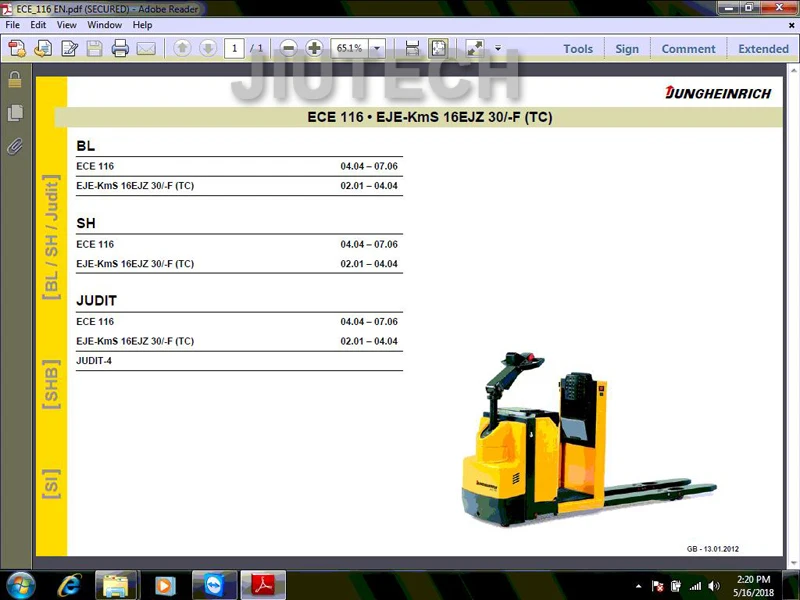
Task: Open the Comment pane
Action: click(688, 49)
